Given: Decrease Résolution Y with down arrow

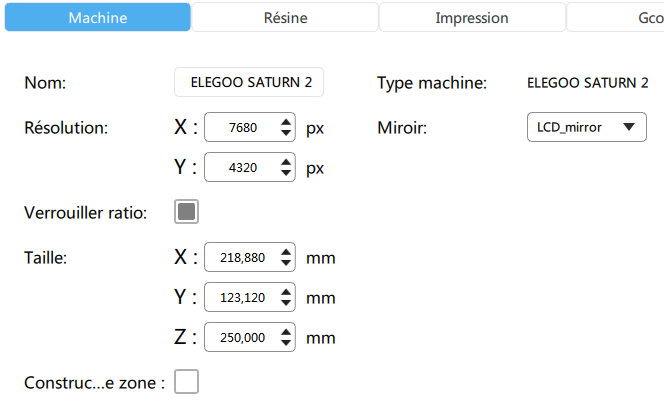Looking at the screenshot, I should click(286, 174).
